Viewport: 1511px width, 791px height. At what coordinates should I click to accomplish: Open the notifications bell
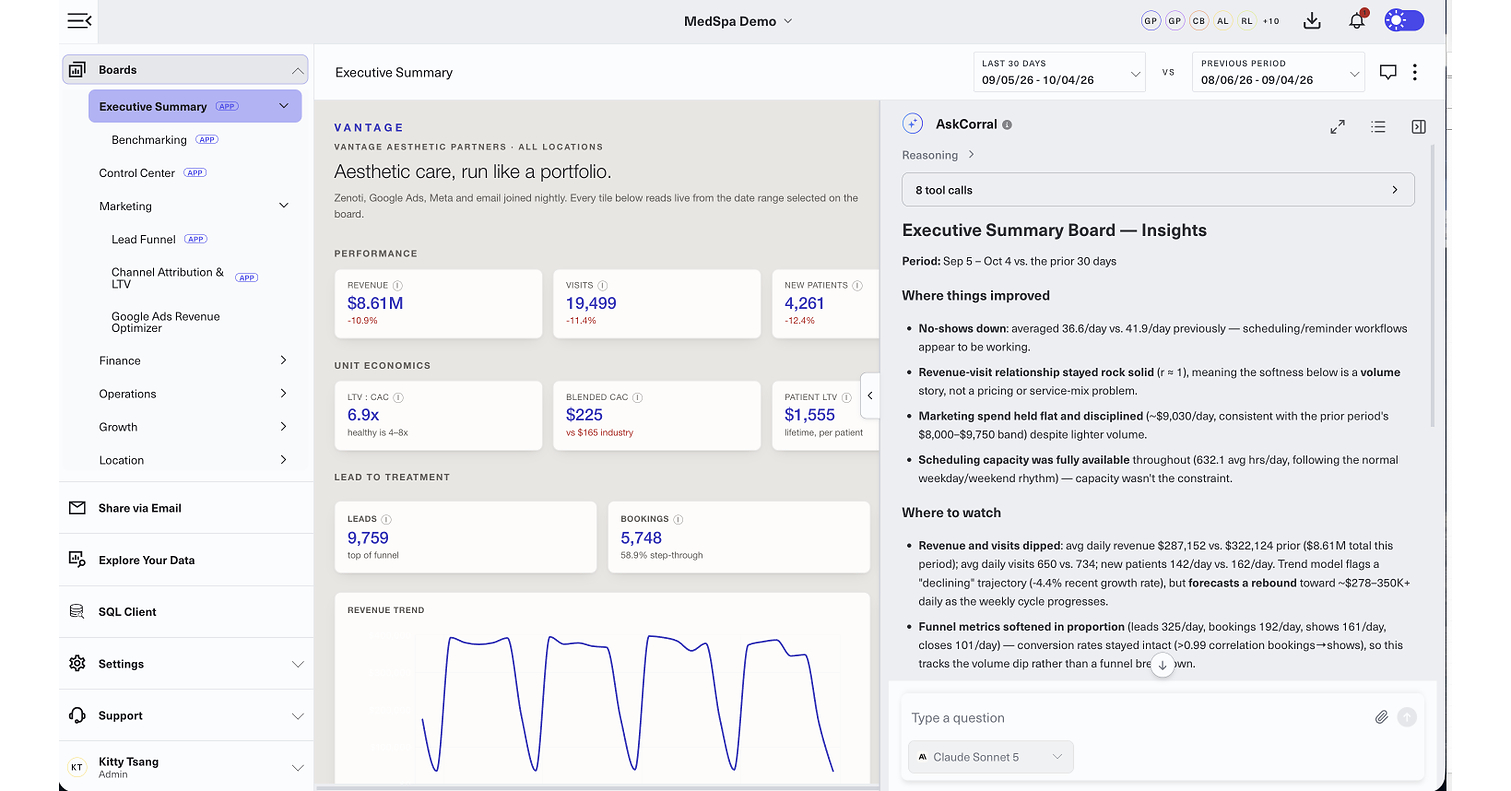click(1357, 21)
